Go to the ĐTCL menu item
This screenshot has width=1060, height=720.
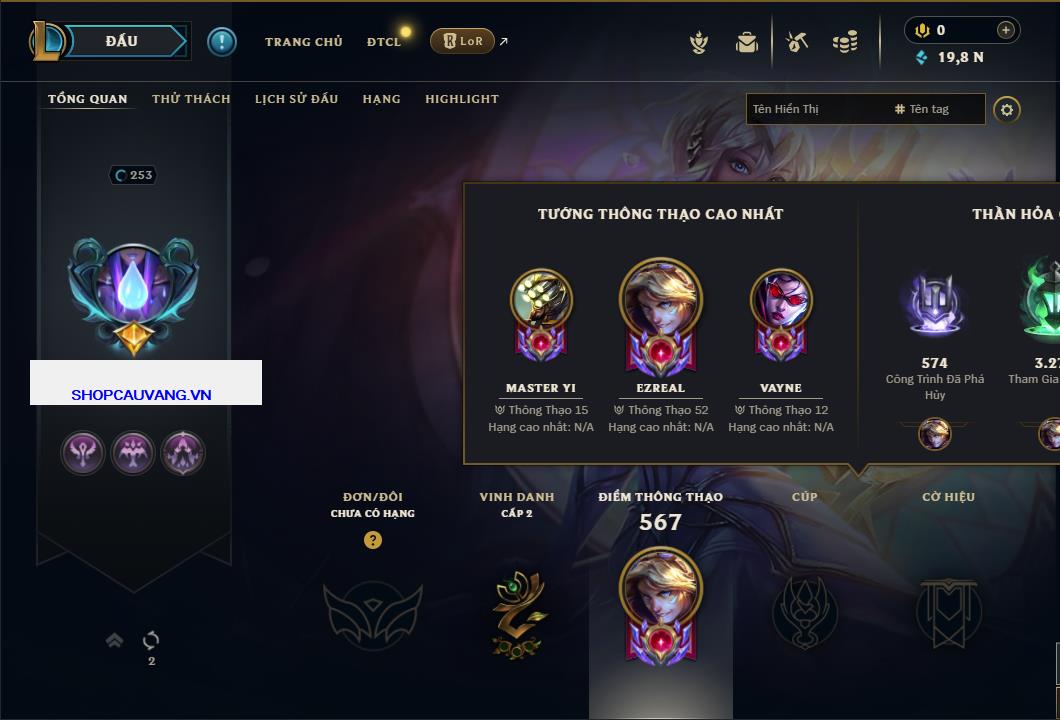[384, 42]
